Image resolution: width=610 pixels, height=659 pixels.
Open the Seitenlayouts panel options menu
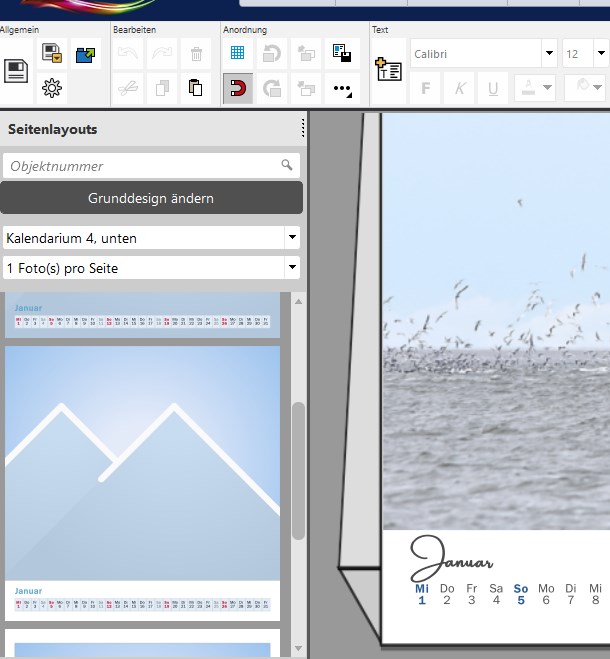303,128
